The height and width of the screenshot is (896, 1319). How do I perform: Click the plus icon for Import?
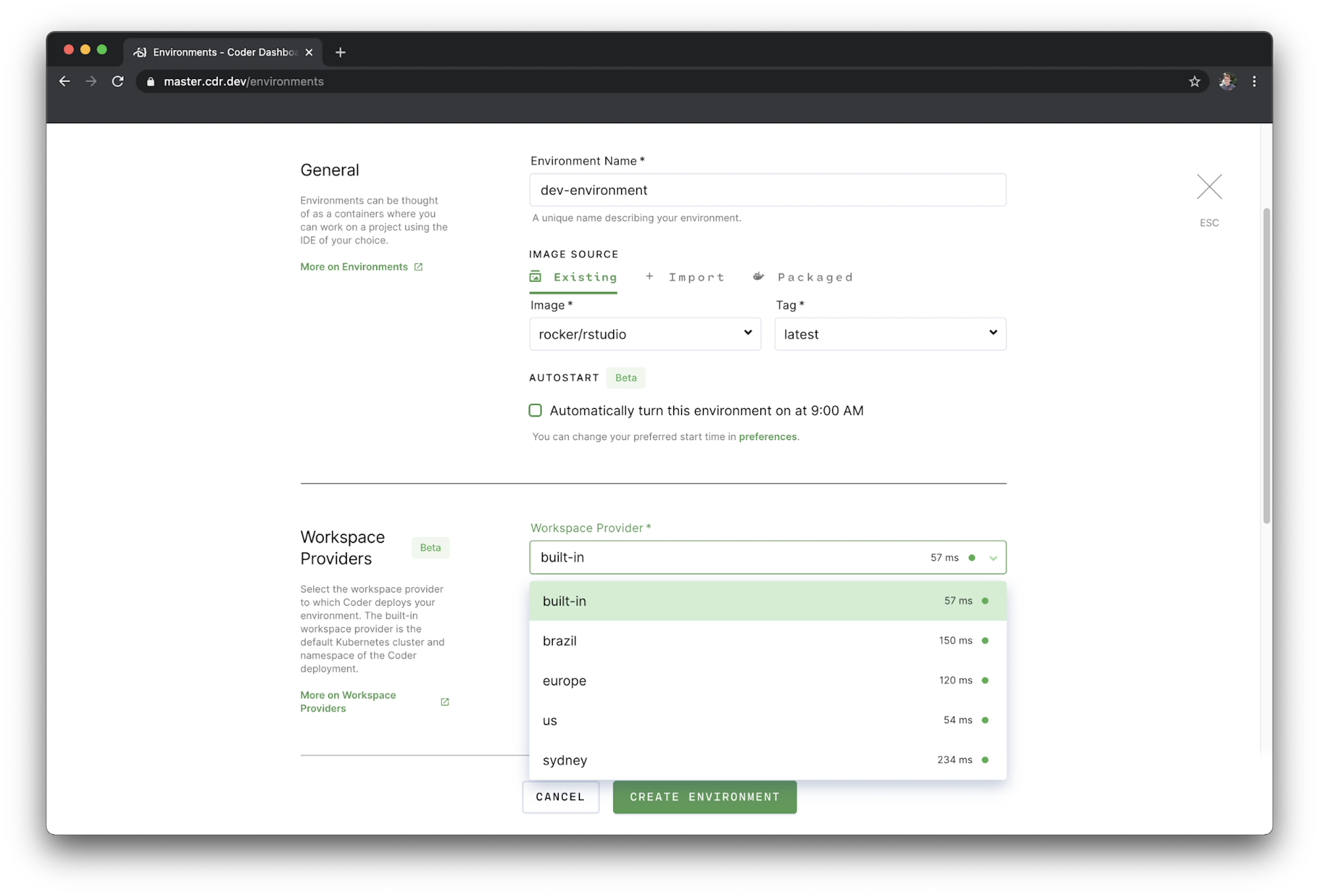[649, 276]
